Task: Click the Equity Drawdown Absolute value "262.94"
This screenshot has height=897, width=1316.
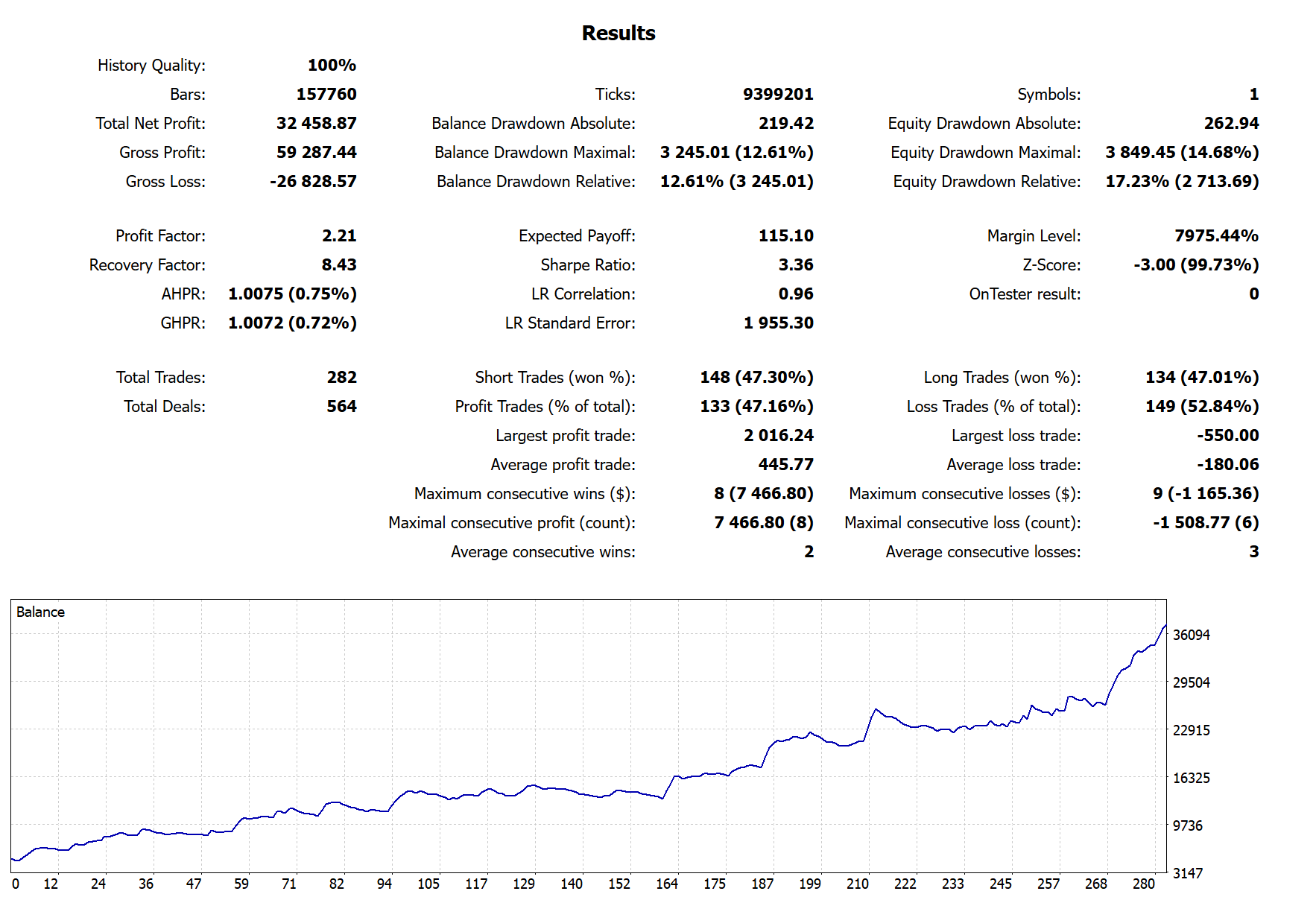Action: pos(1232,124)
